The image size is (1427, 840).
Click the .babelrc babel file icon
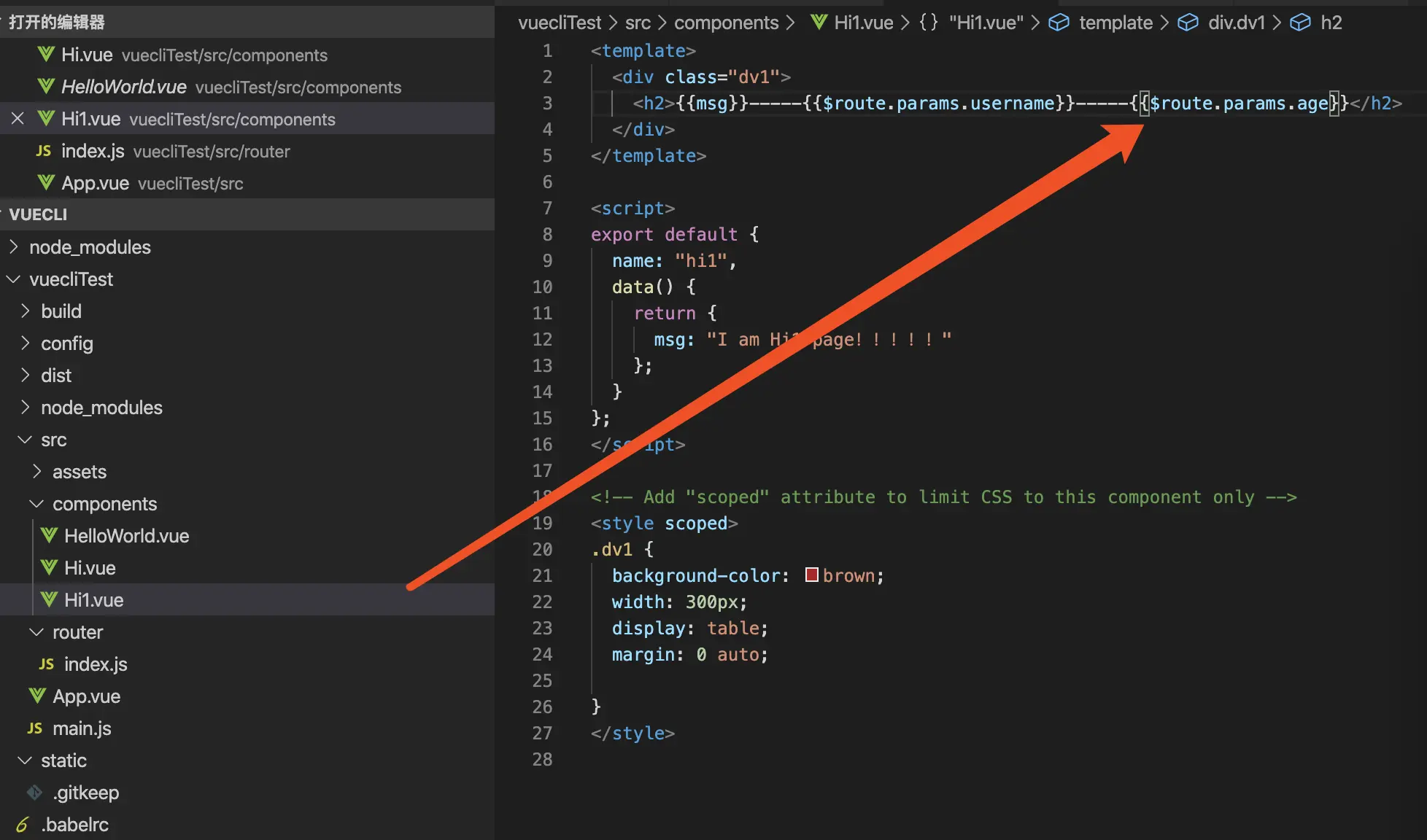tap(22, 824)
